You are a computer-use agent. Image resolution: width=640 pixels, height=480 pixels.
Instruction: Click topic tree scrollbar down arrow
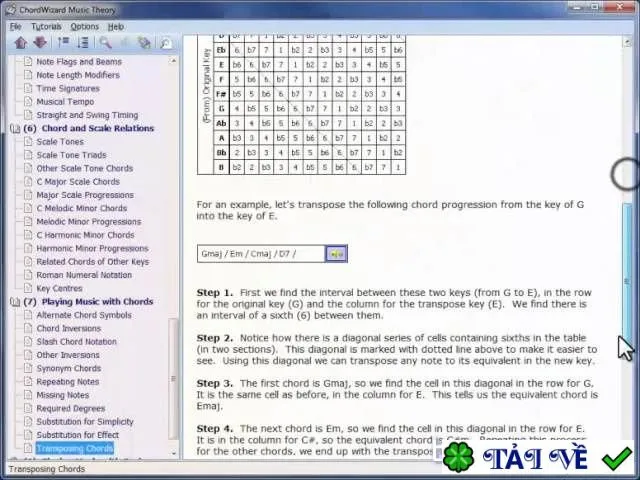173,452
